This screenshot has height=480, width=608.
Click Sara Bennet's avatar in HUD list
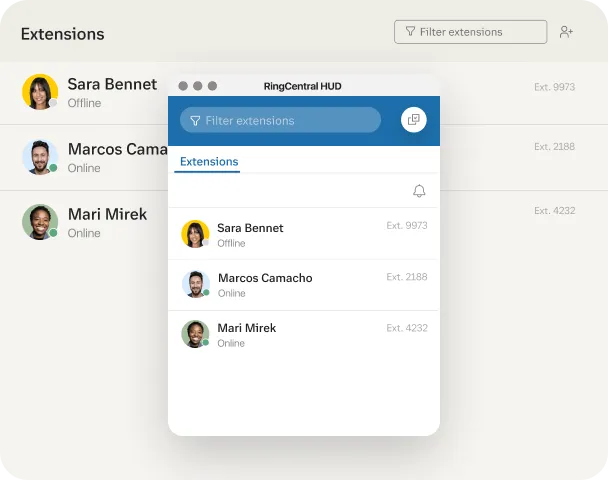(x=195, y=234)
